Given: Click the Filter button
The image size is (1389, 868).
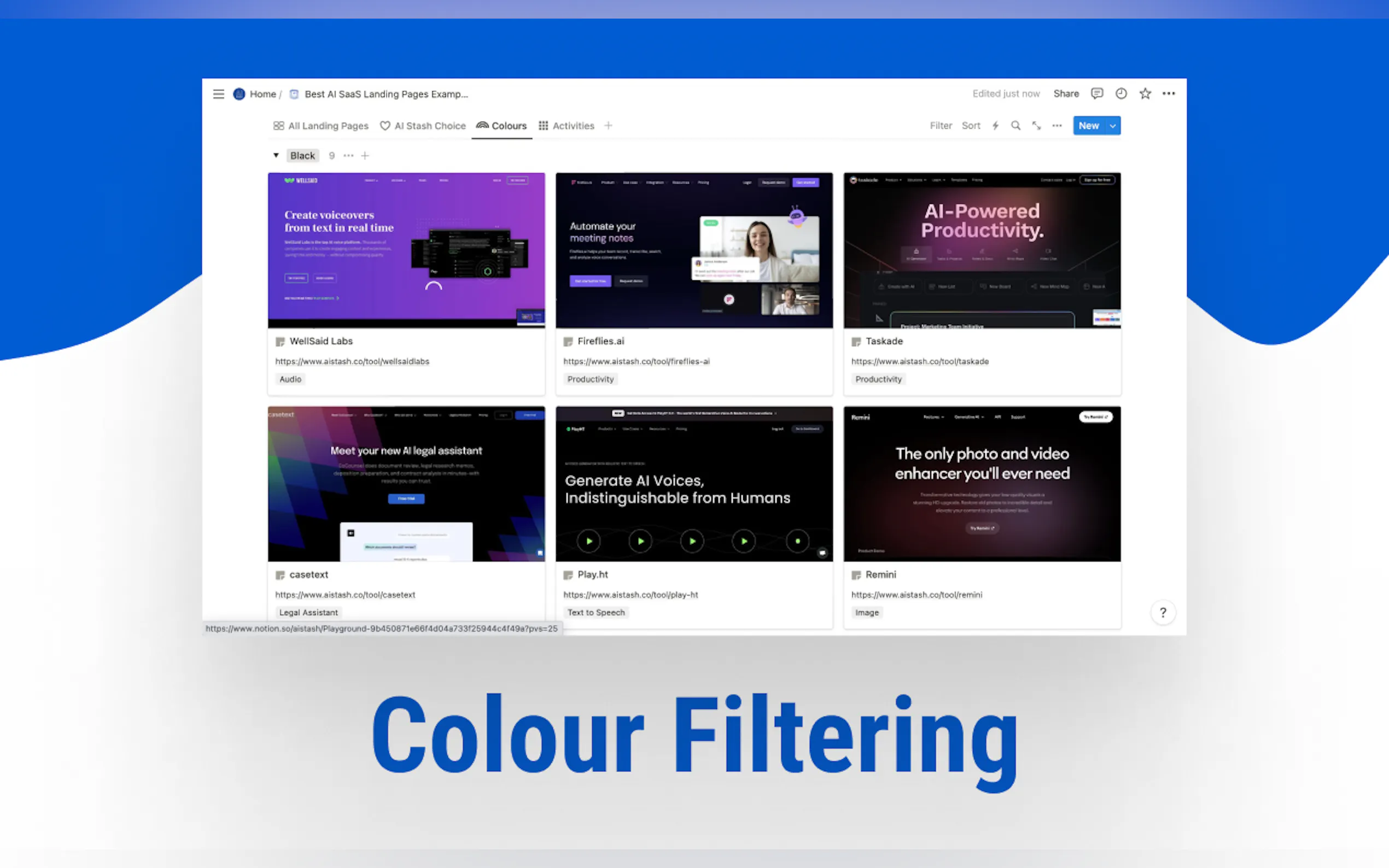Looking at the screenshot, I should click(x=941, y=126).
